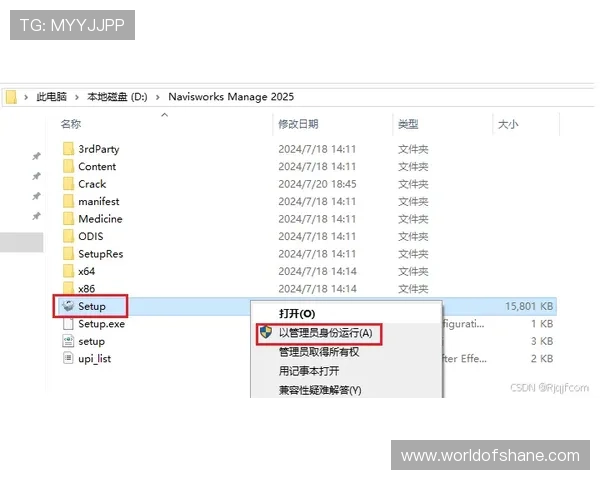Expand chevron before 此电脑 in address bar
This screenshot has width=600, height=480.
coord(26,97)
